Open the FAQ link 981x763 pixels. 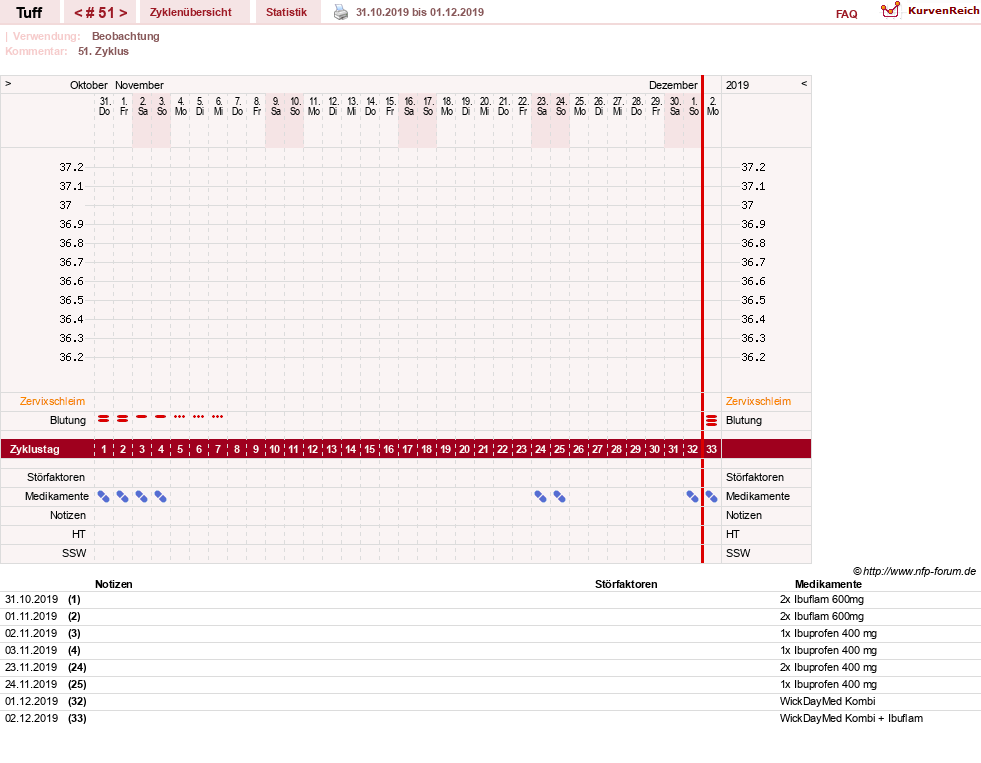click(846, 14)
